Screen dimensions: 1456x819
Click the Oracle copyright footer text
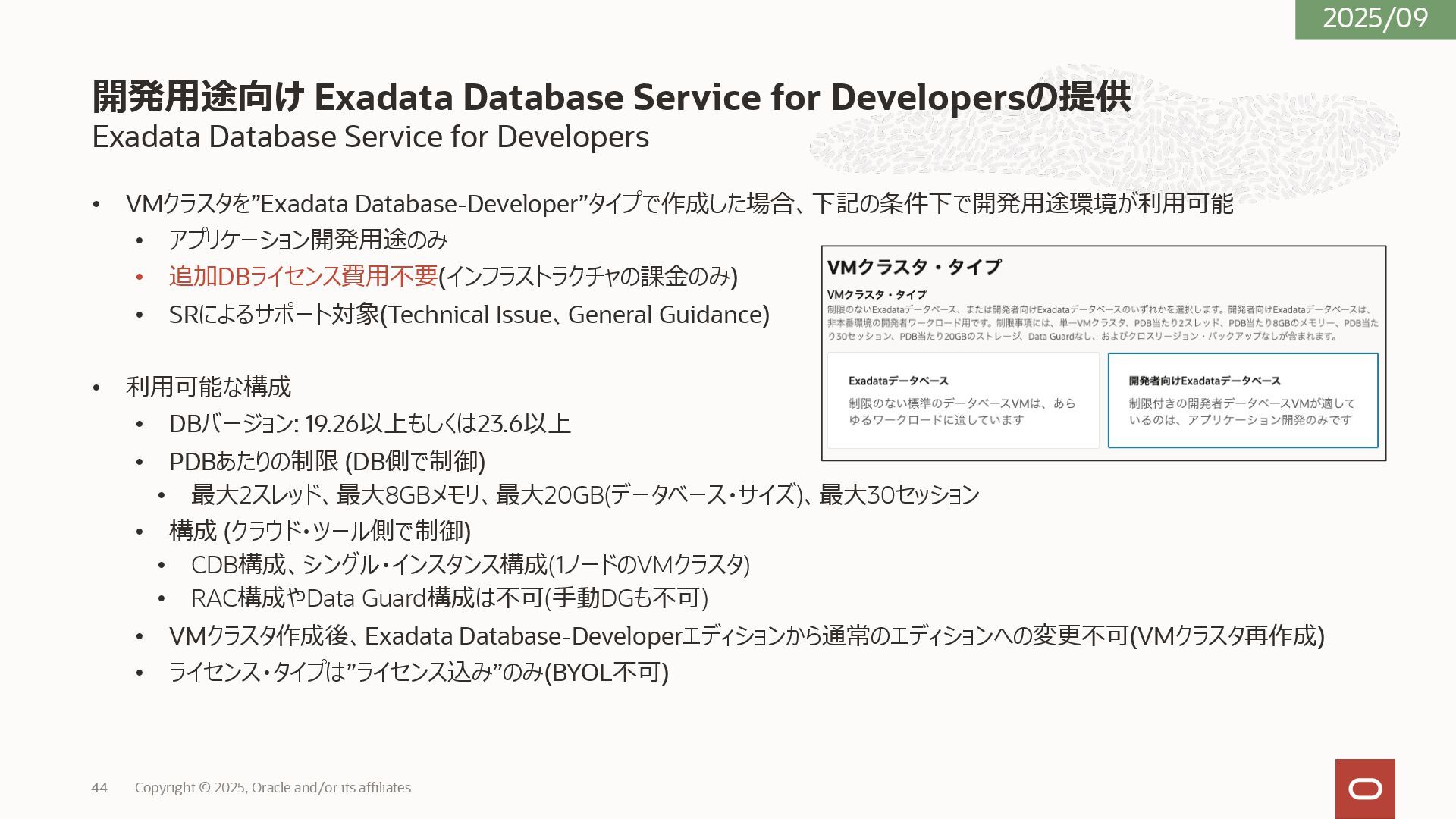[x=273, y=788]
